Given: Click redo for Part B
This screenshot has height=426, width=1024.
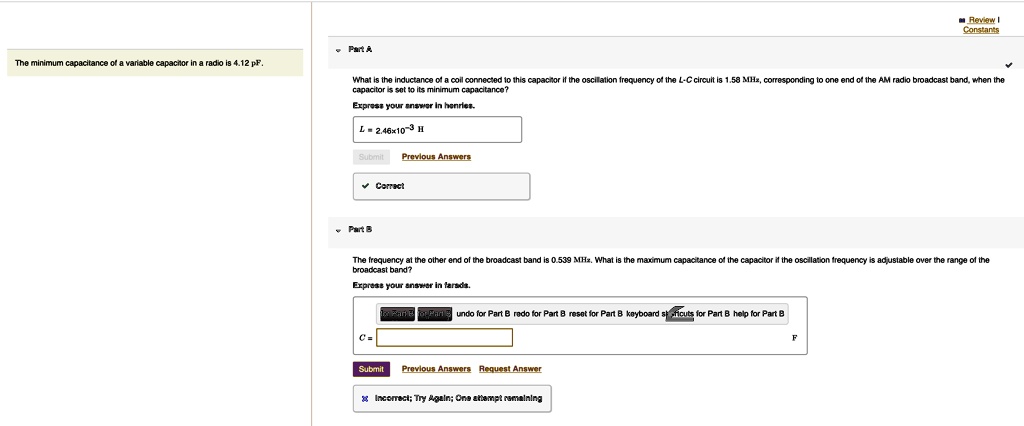Looking at the screenshot, I should [x=539, y=314].
